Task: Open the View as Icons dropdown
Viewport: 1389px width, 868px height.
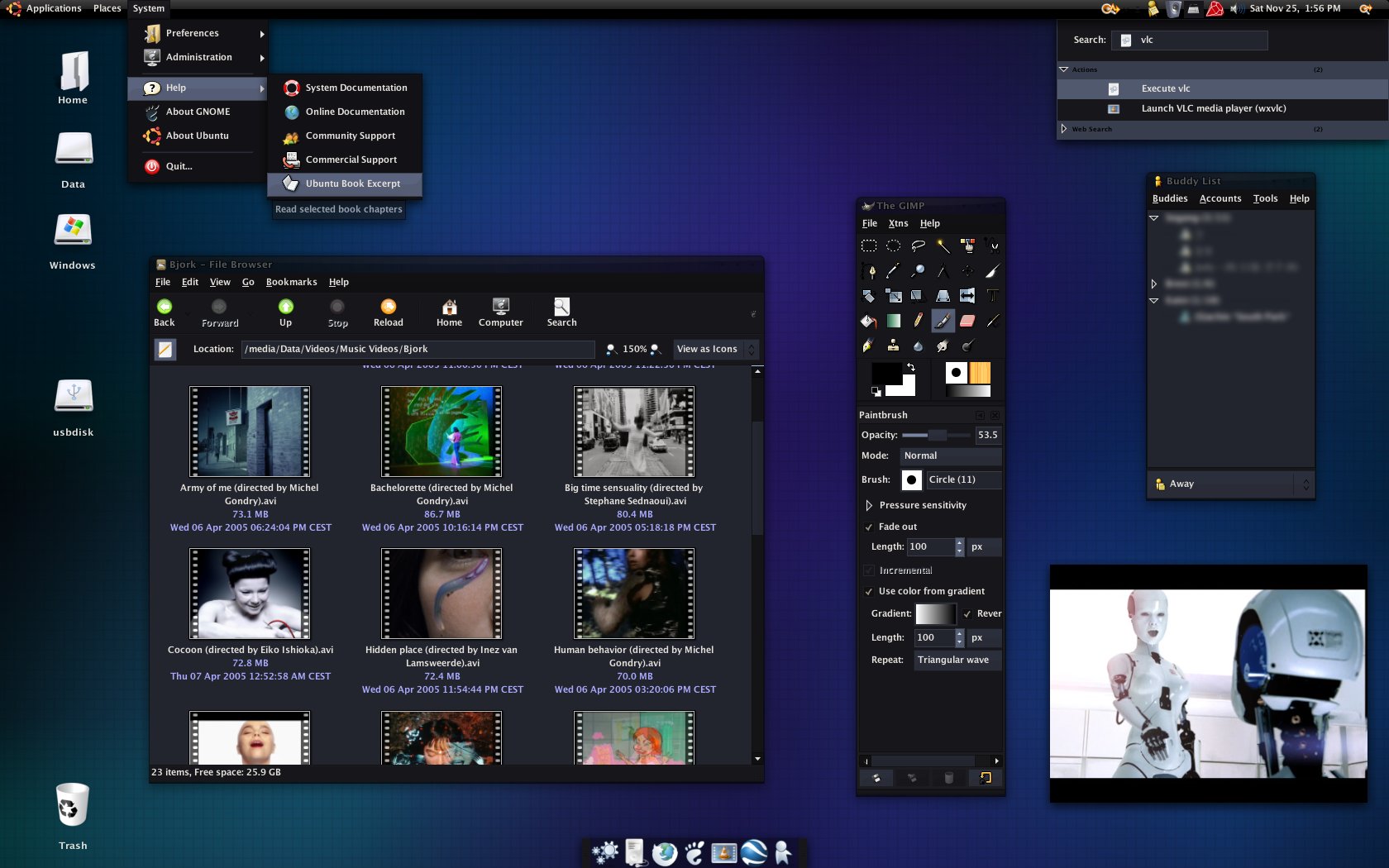Action: [x=715, y=349]
